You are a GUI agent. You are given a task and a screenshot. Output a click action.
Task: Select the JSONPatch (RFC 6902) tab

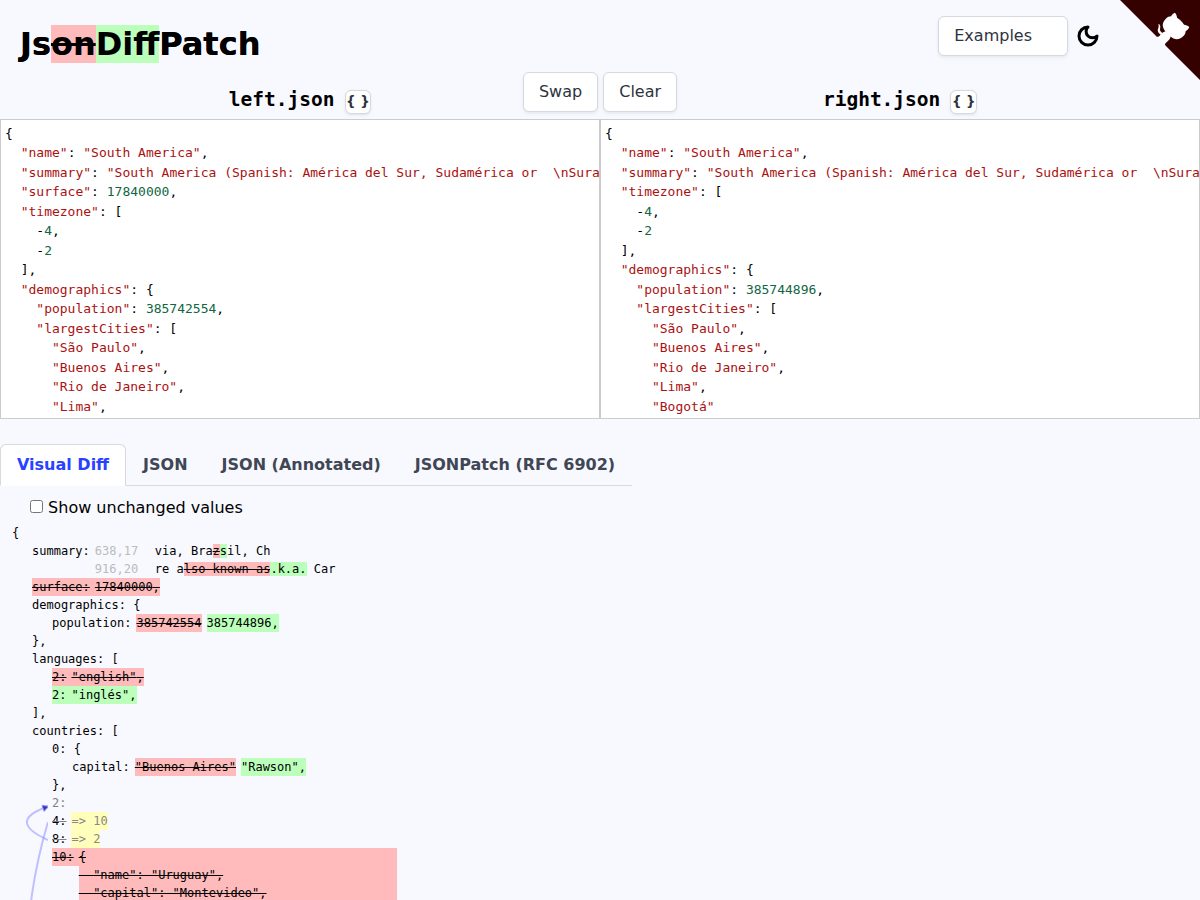(514, 464)
